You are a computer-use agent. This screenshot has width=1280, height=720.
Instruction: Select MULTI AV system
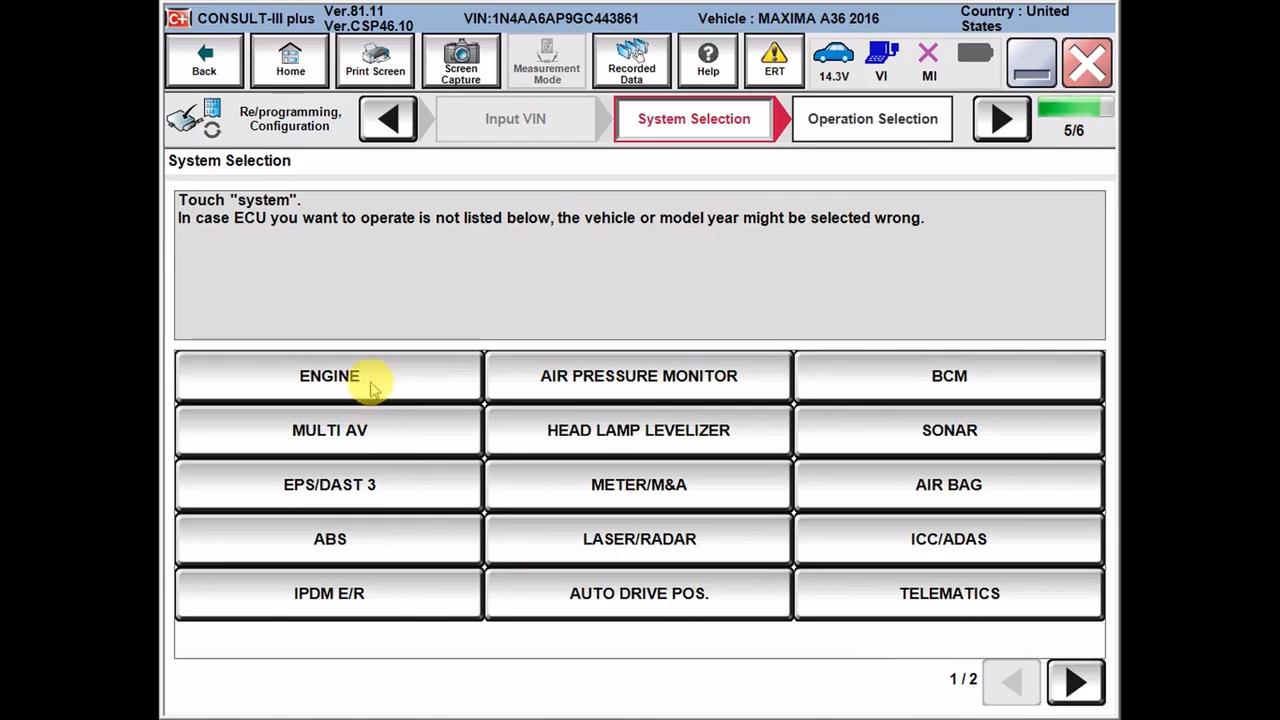click(329, 431)
